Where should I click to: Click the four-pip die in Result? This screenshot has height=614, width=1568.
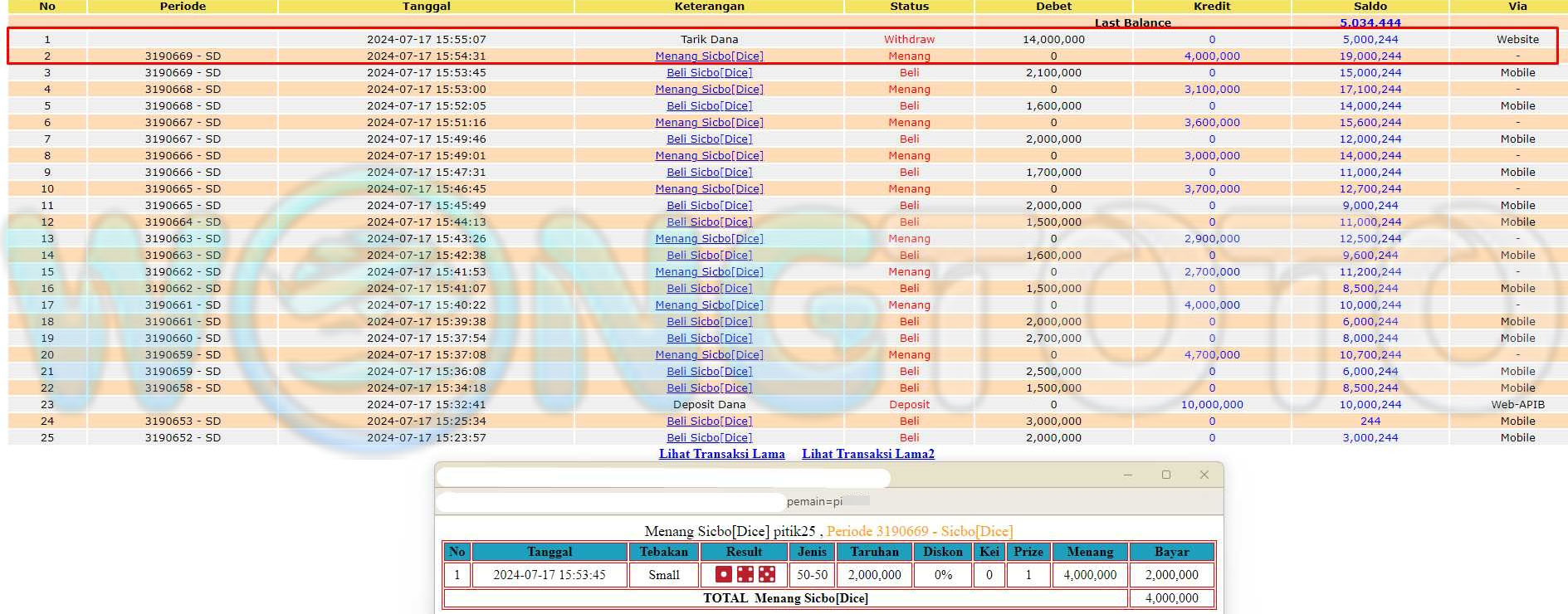(745, 574)
